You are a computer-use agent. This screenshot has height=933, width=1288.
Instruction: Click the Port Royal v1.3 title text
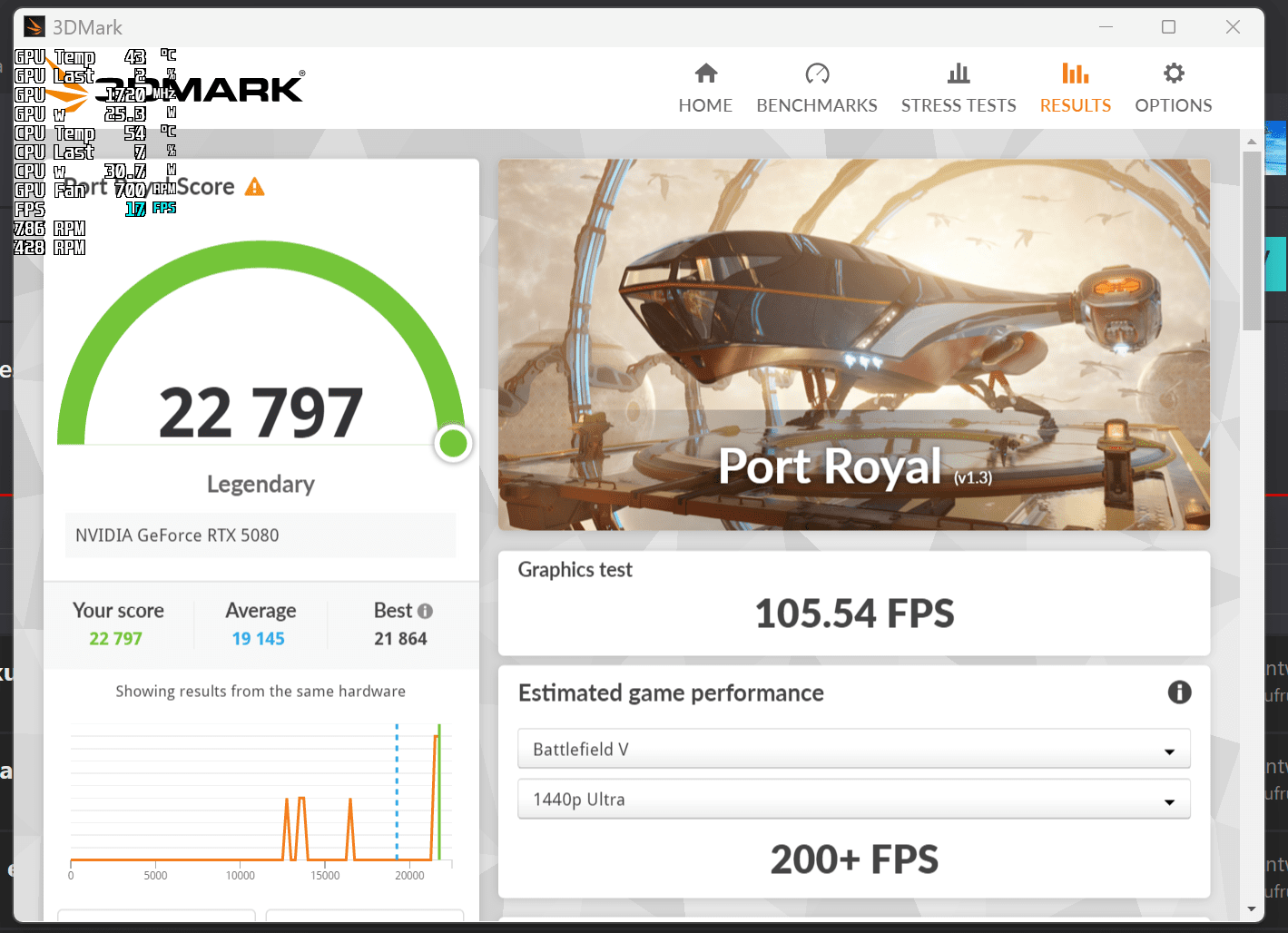point(855,466)
